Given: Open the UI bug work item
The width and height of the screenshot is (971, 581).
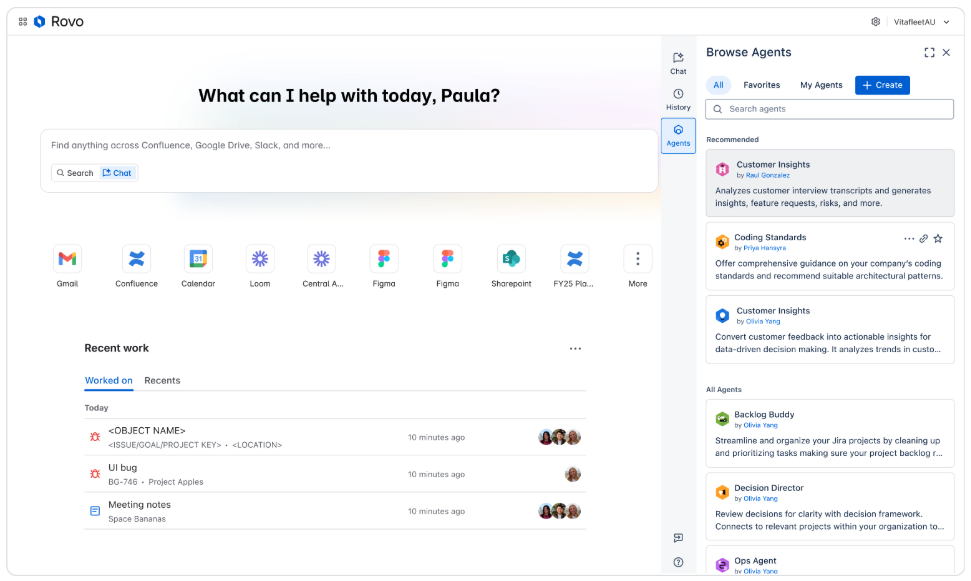Looking at the screenshot, I should 335,474.
